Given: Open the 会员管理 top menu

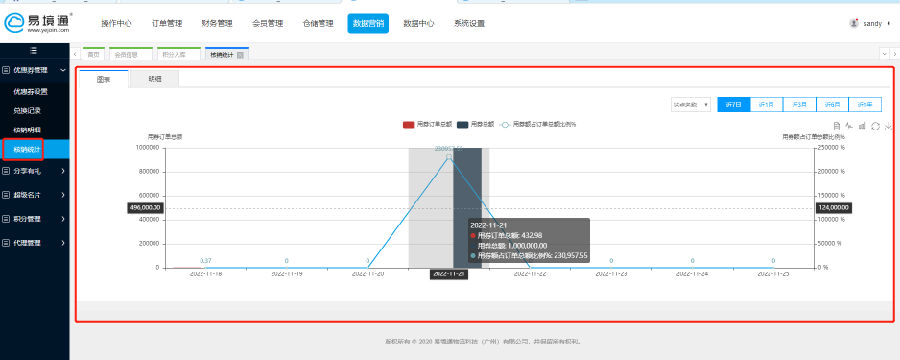Looking at the screenshot, I should click(267, 24).
